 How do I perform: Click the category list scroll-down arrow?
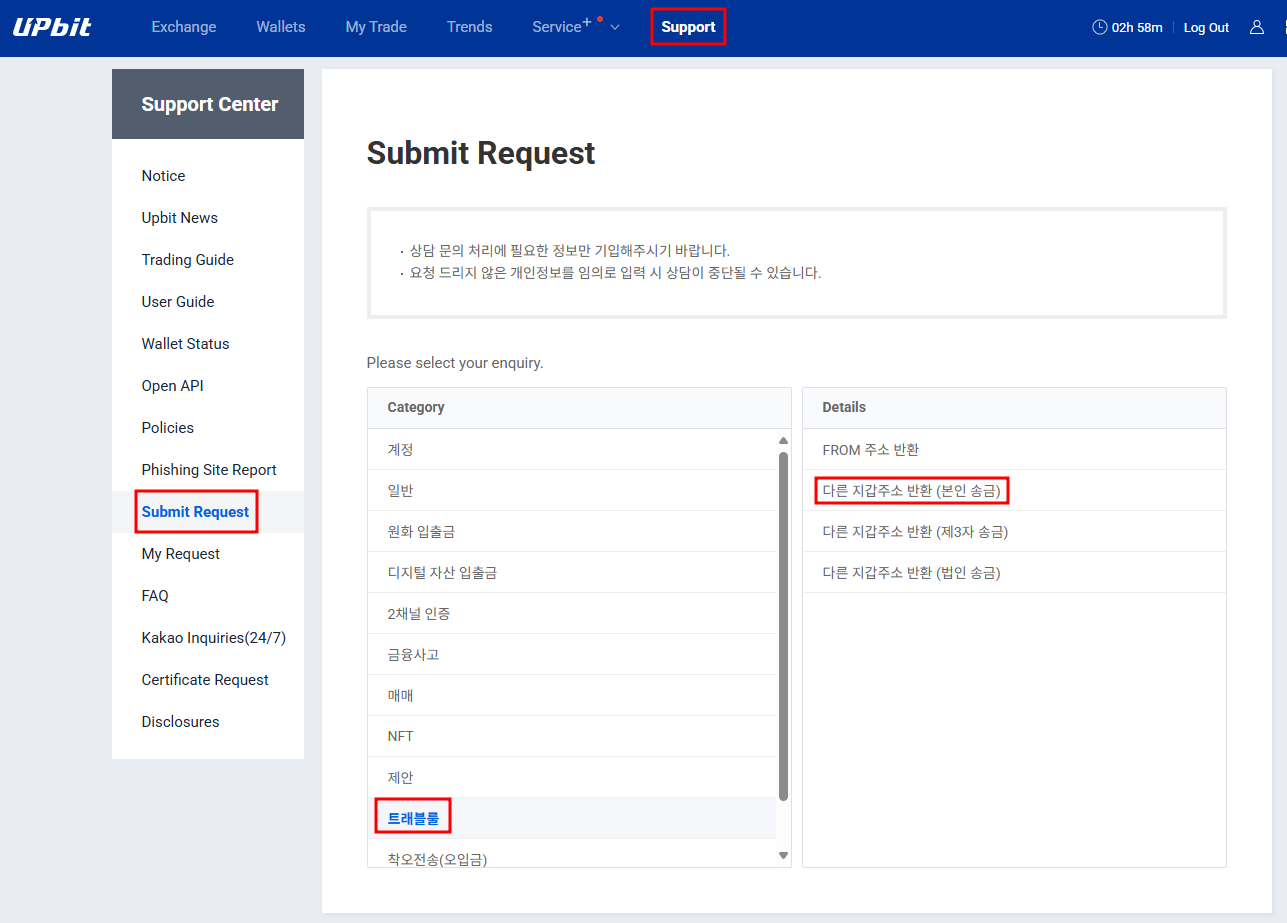pos(783,855)
